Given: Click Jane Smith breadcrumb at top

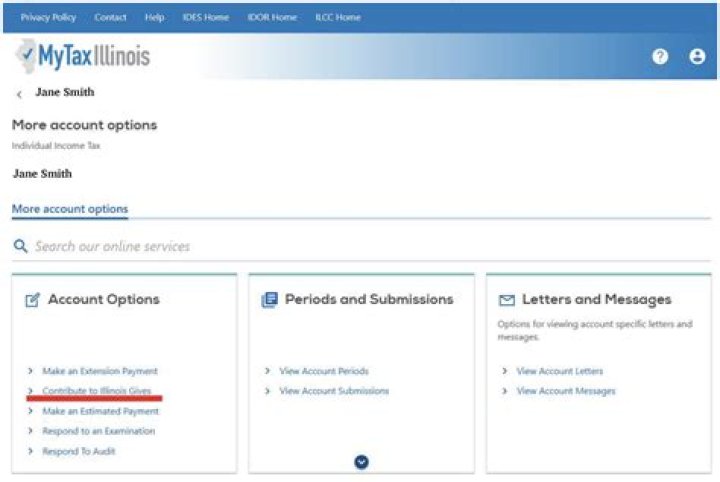Looking at the screenshot, I should (65, 92).
